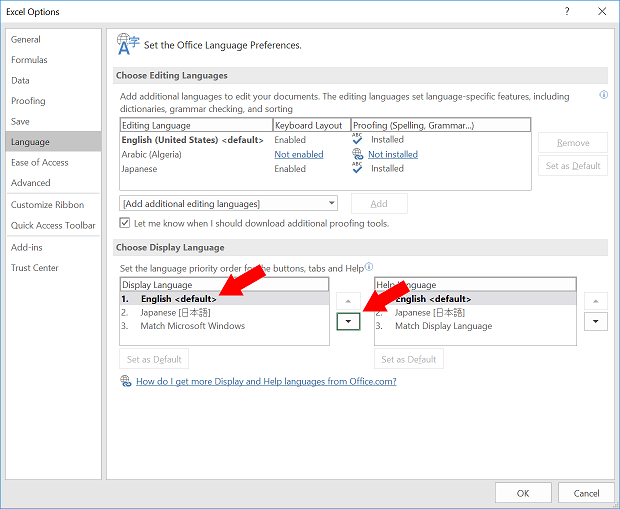
Task: Open the get more Display and Help languages link
Action: click(x=266, y=382)
